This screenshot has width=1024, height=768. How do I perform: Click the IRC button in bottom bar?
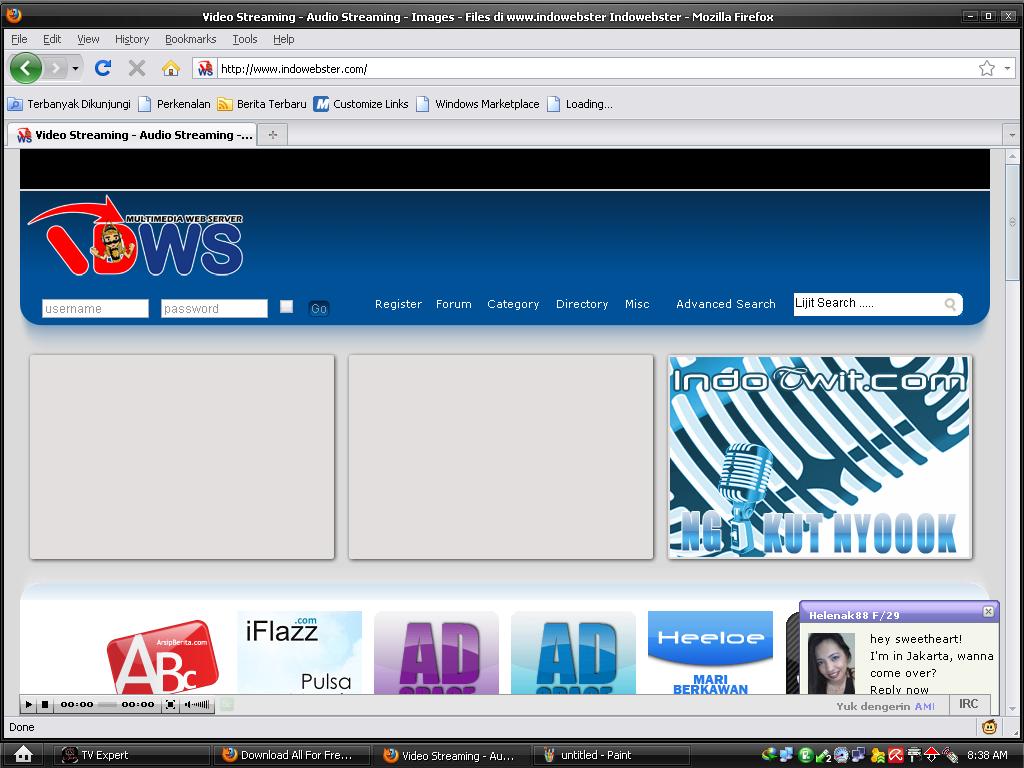pyautogui.click(x=968, y=704)
